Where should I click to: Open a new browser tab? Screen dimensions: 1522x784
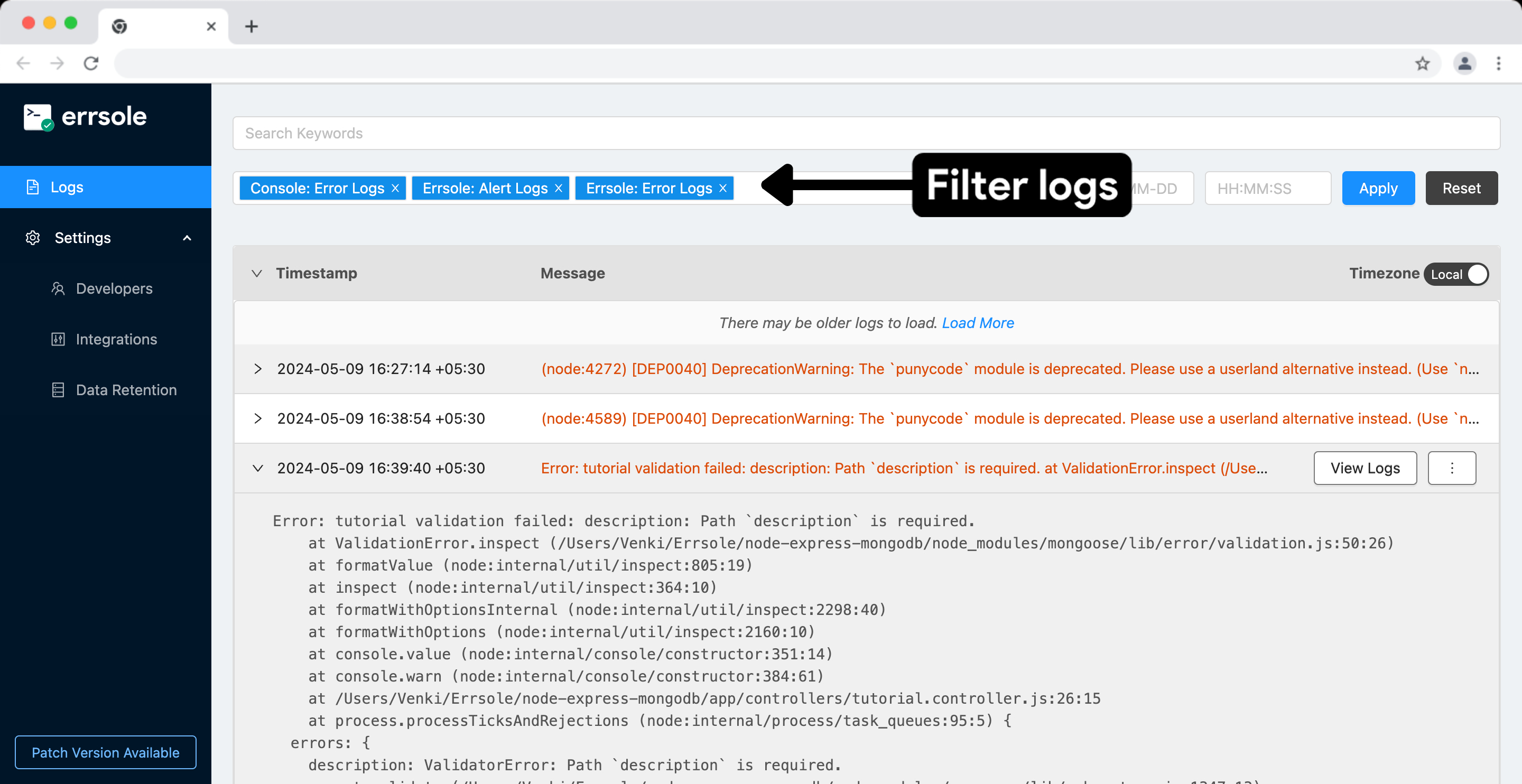pyautogui.click(x=251, y=26)
